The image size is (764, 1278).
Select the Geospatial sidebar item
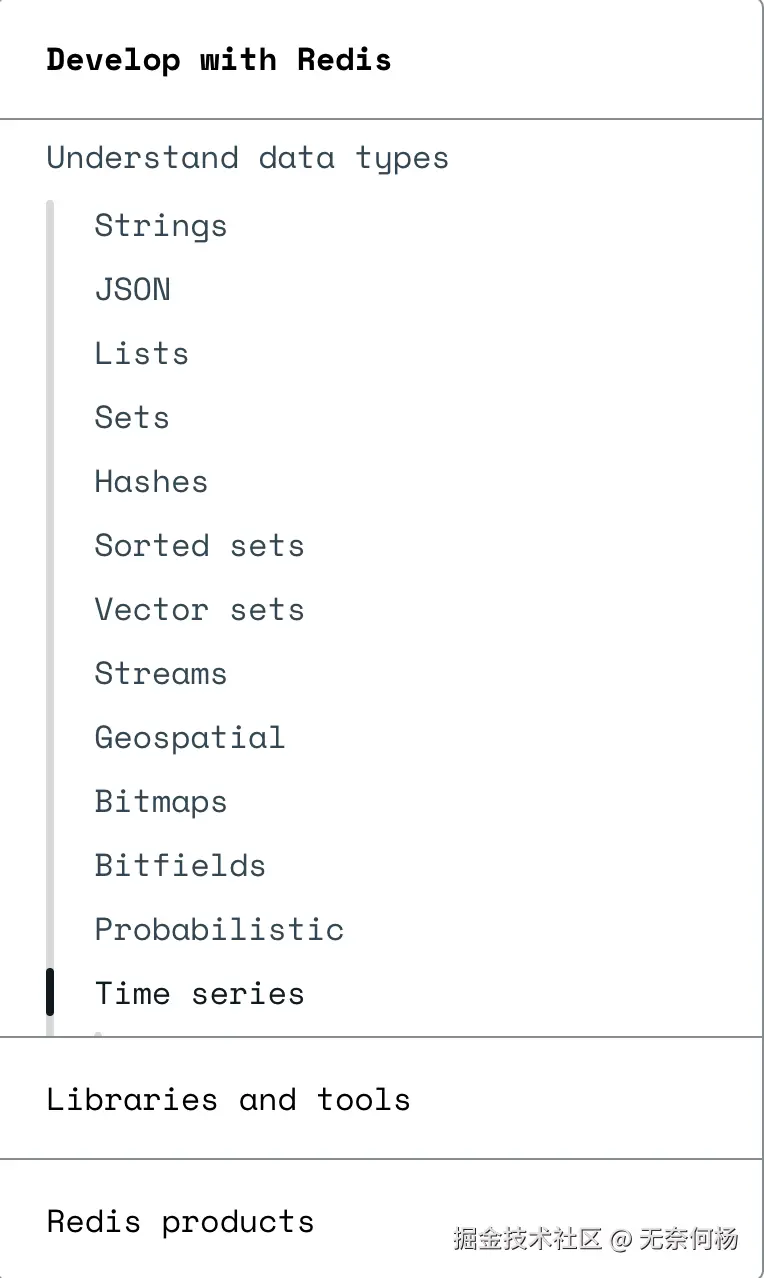(x=189, y=738)
